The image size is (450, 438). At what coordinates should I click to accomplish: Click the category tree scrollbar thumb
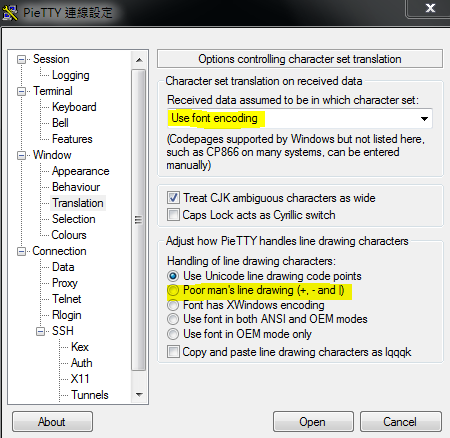pyautogui.click(x=138, y=220)
